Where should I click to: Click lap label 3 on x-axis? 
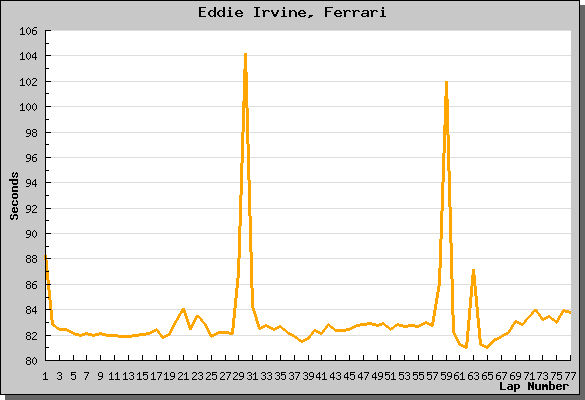pos(59,376)
